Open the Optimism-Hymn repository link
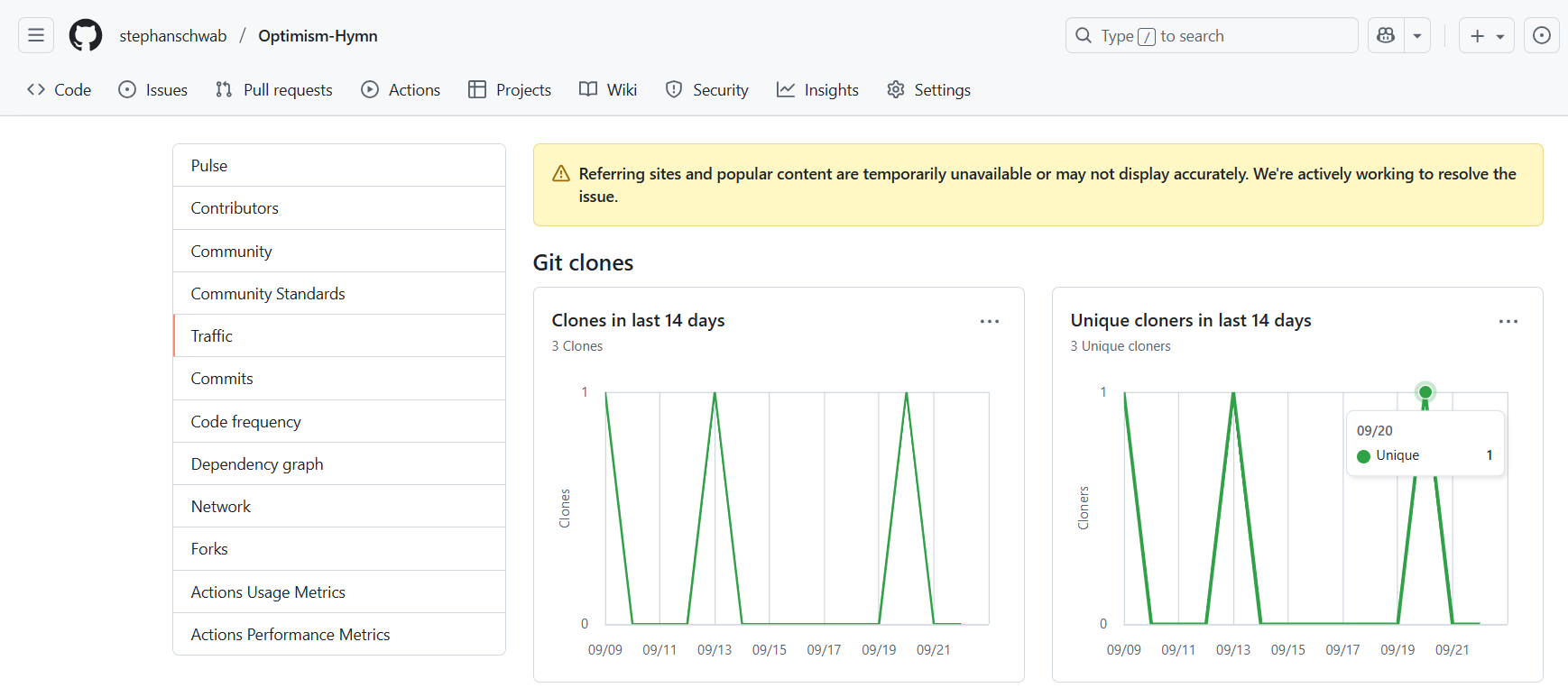This screenshot has height=697, width=1568. tap(318, 35)
